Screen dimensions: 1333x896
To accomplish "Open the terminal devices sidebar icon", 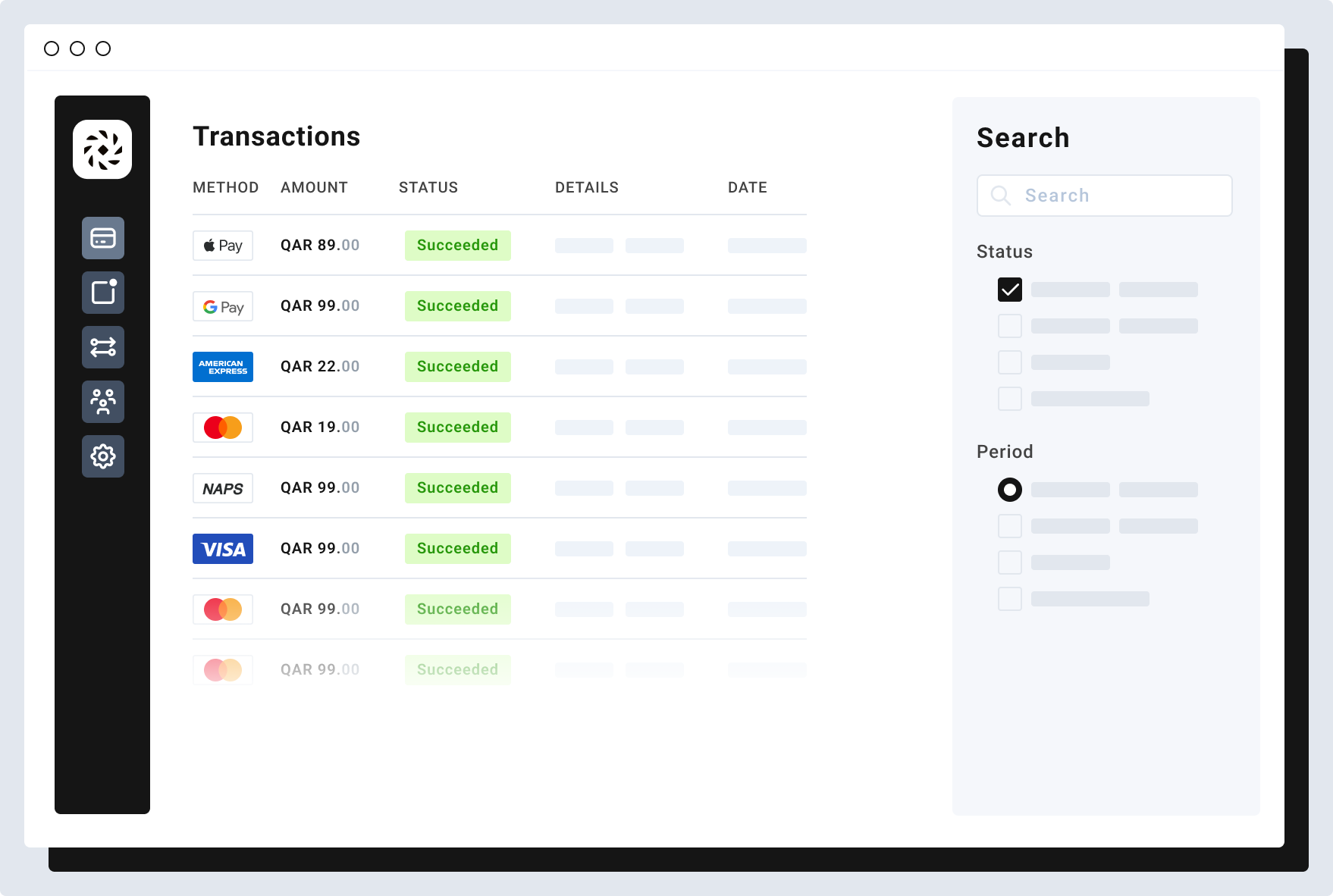I will 102,293.
